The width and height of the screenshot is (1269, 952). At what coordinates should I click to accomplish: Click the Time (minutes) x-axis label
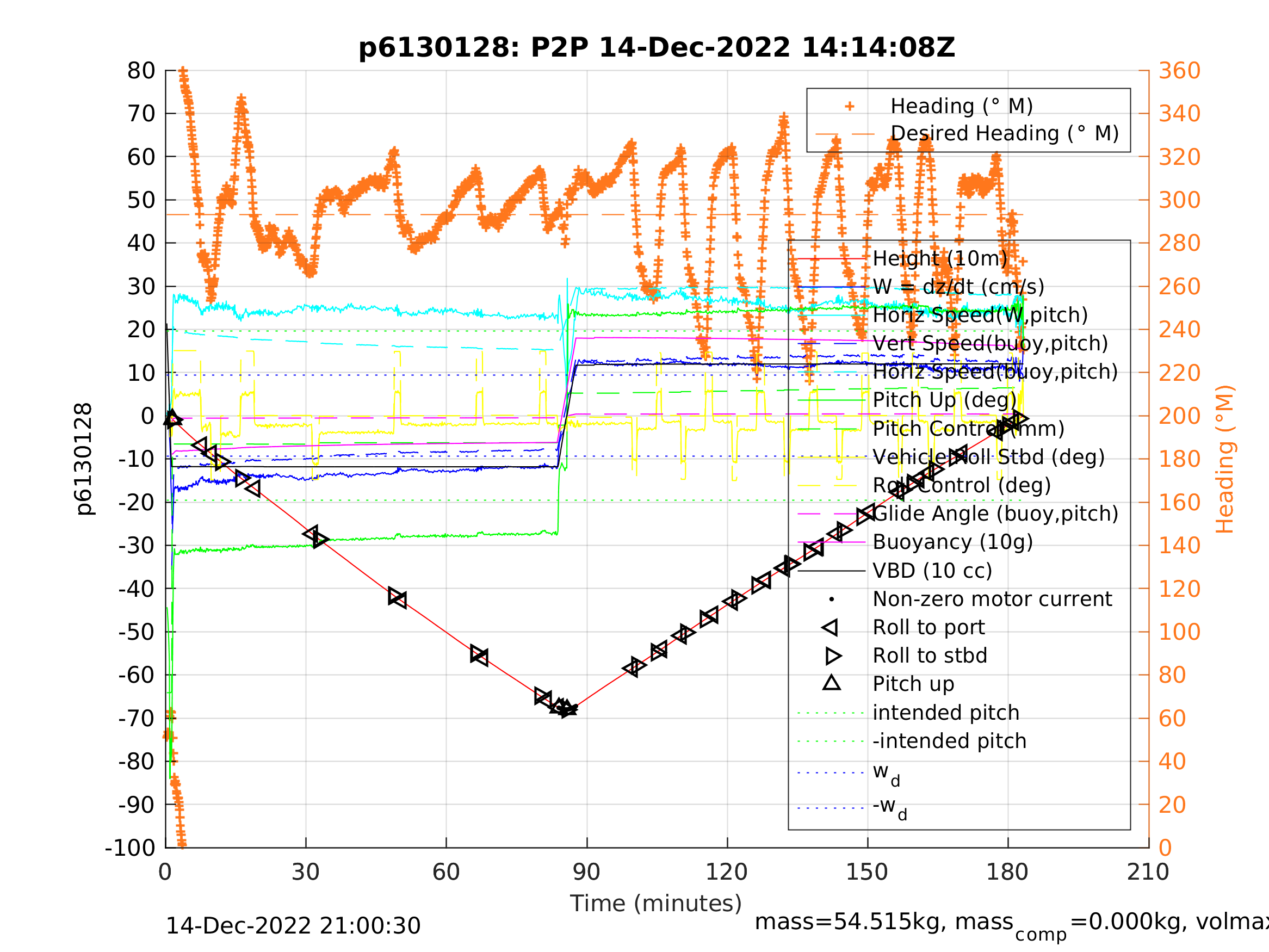coord(656,904)
